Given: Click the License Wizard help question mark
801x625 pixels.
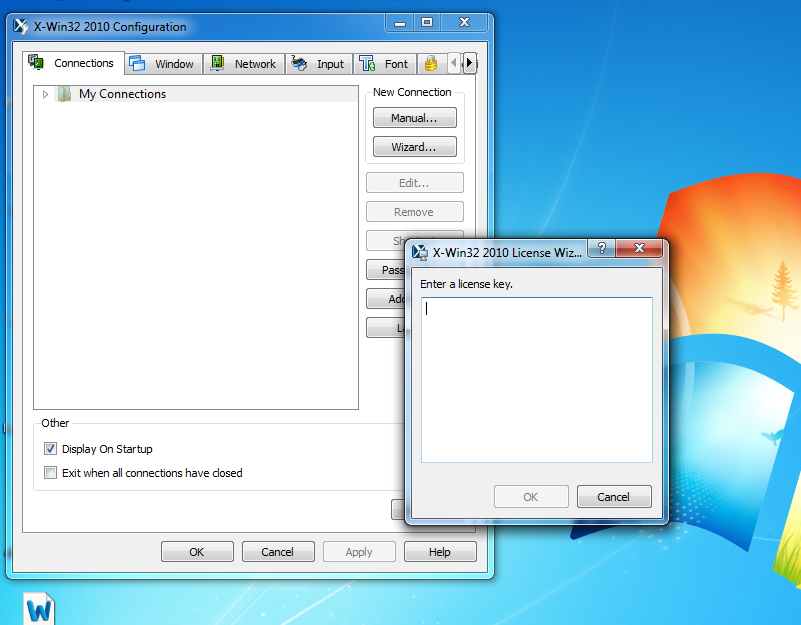Looking at the screenshot, I should [602, 248].
